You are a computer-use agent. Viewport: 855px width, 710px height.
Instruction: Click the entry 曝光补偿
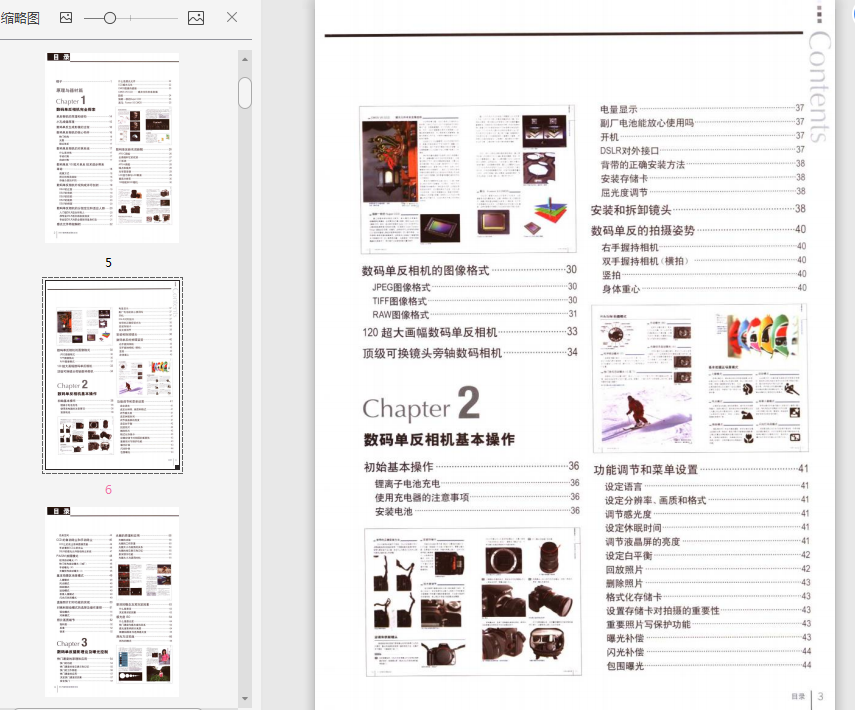click(625, 638)
